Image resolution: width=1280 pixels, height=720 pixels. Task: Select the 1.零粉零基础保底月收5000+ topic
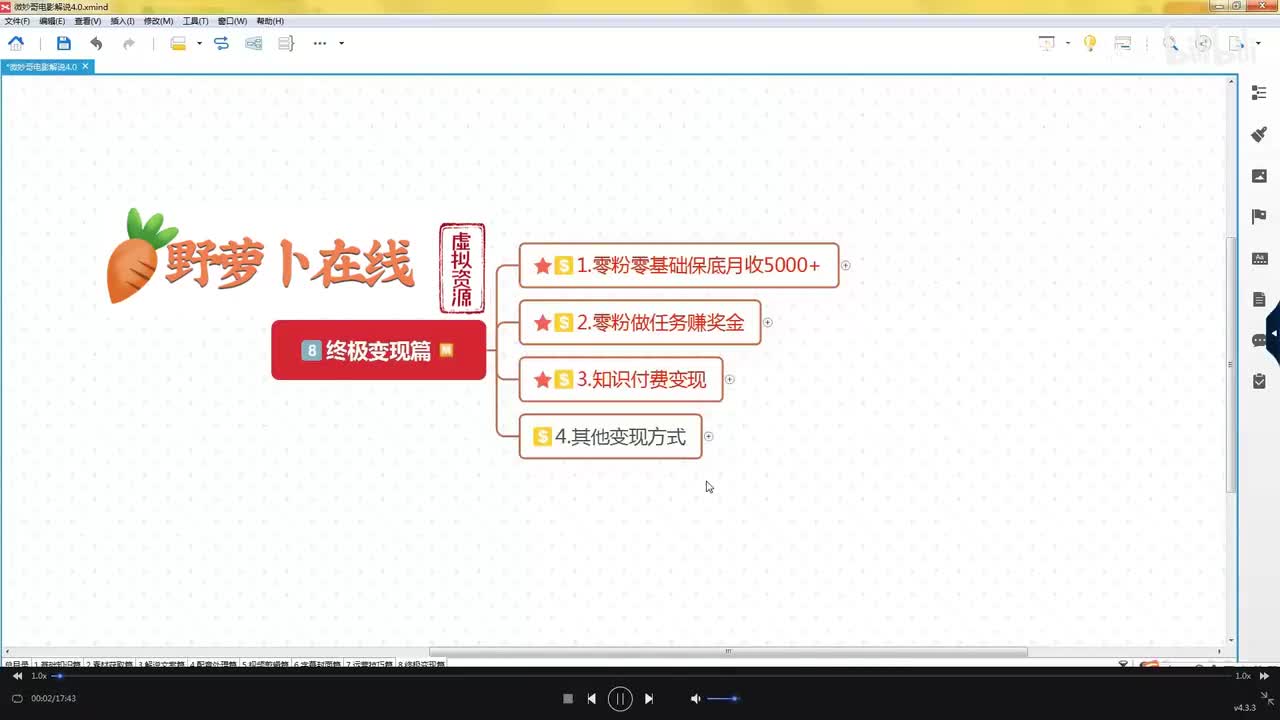tap(679, 266)
